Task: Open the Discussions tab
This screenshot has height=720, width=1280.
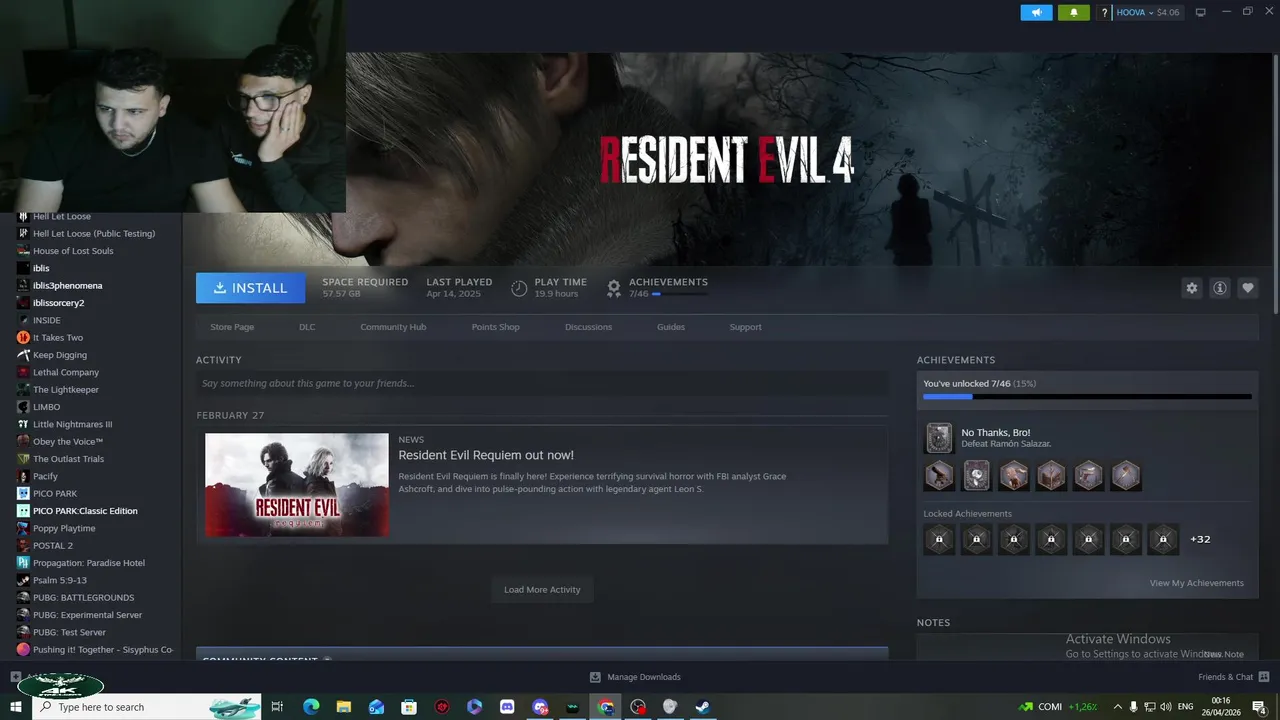Action: (588, 327)
